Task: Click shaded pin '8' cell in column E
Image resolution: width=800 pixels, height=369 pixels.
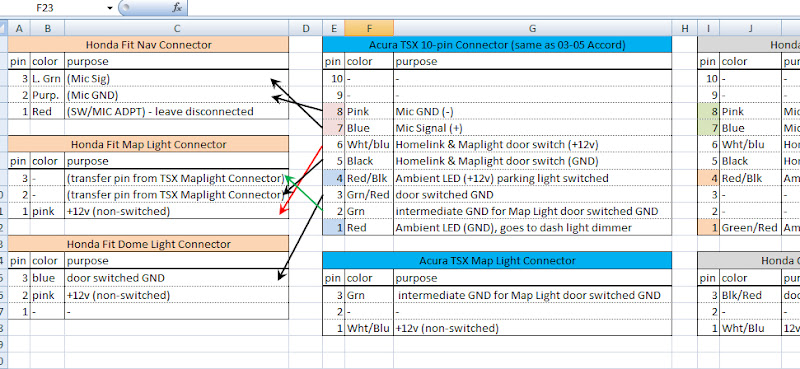Action: click(x=334, y=111)
